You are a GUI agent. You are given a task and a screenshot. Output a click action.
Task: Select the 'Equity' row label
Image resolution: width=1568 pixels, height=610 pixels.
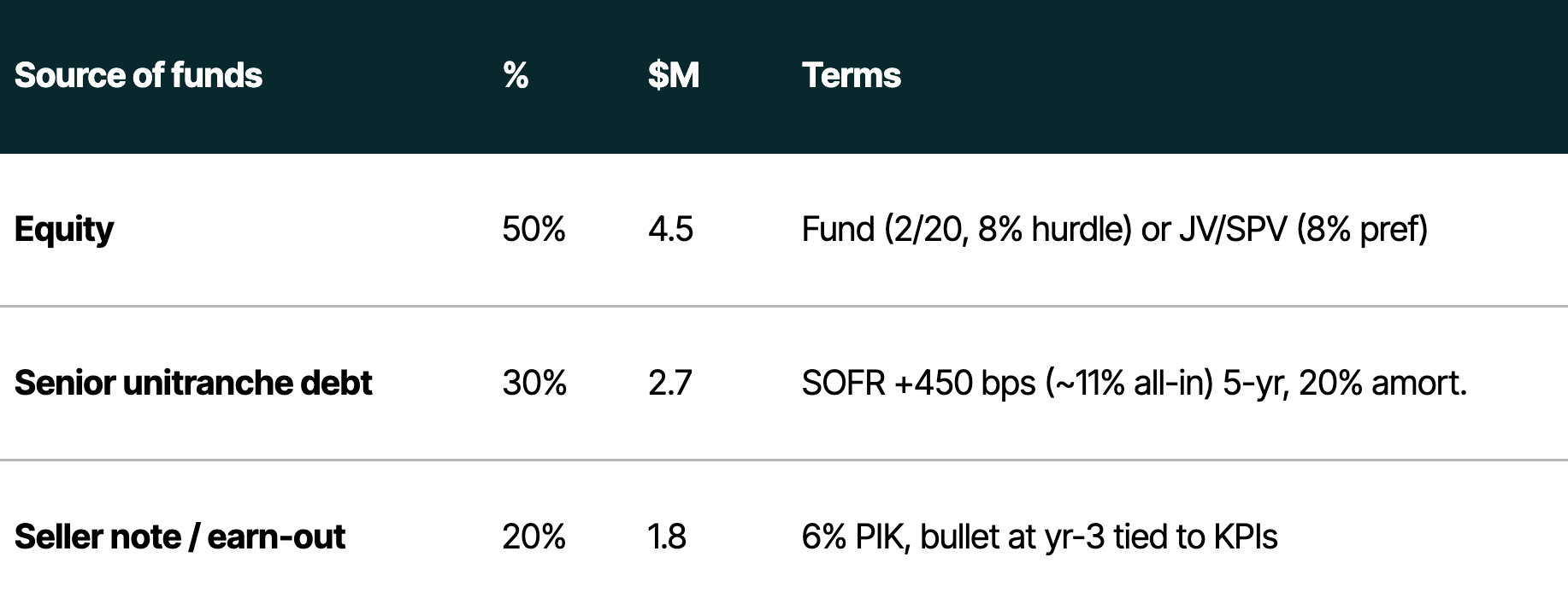coord(64,229)
